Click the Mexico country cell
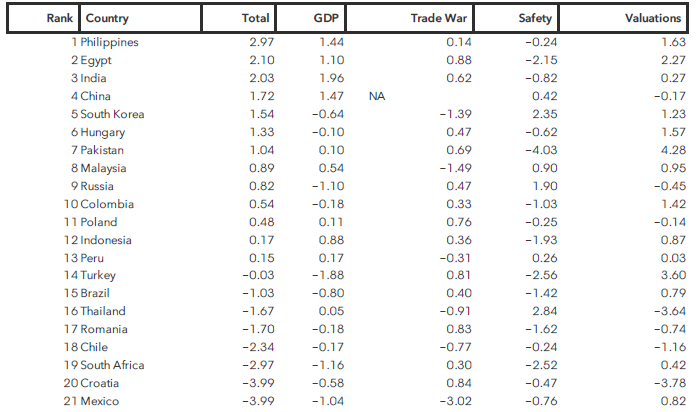The width and height of the screenshot is (700, 412). (100, 402)
